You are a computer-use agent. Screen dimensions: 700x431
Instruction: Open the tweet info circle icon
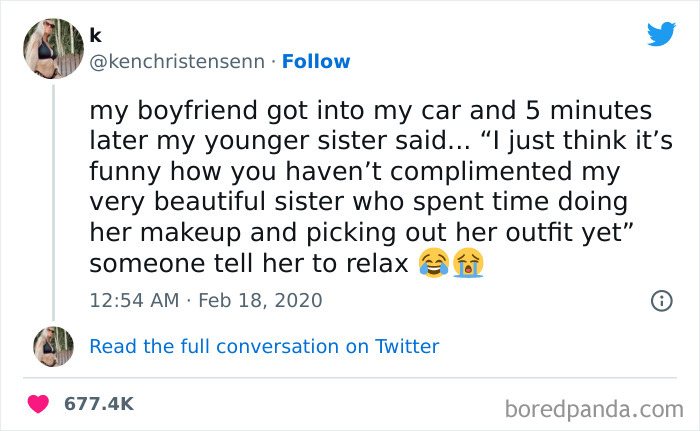point(660,299)
